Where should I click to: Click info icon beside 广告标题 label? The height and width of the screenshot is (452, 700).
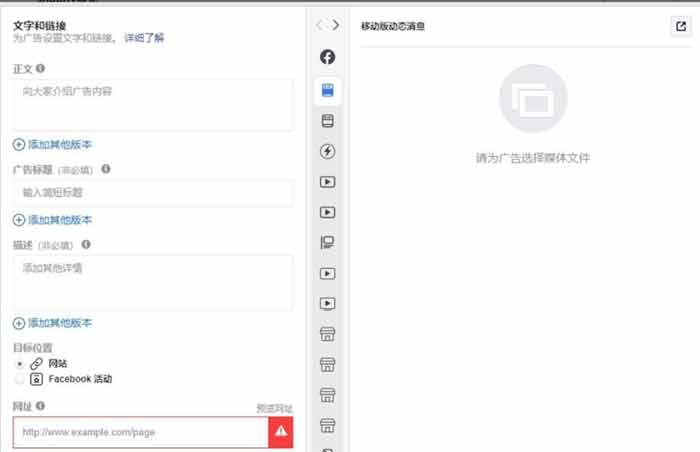click(106, 170)
